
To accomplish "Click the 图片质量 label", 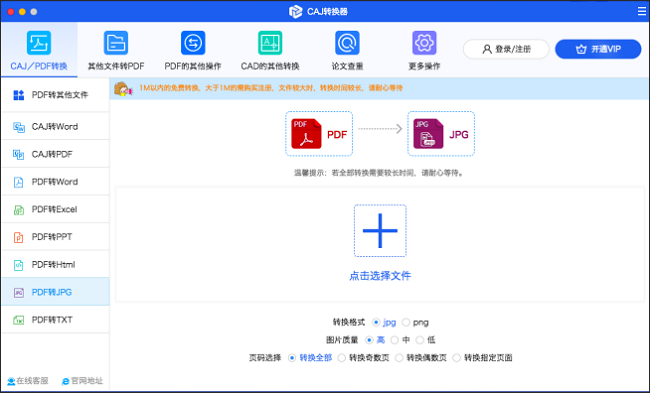I will [342, 340].
